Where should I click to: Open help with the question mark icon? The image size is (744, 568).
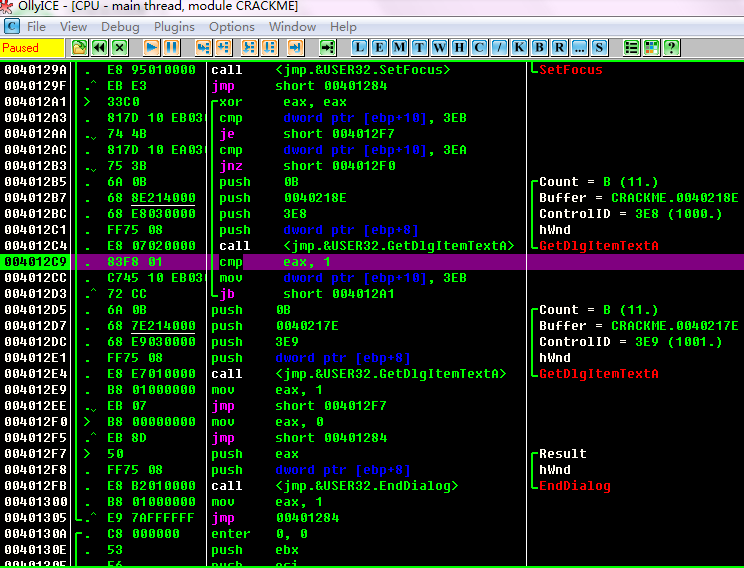(671, 47)
